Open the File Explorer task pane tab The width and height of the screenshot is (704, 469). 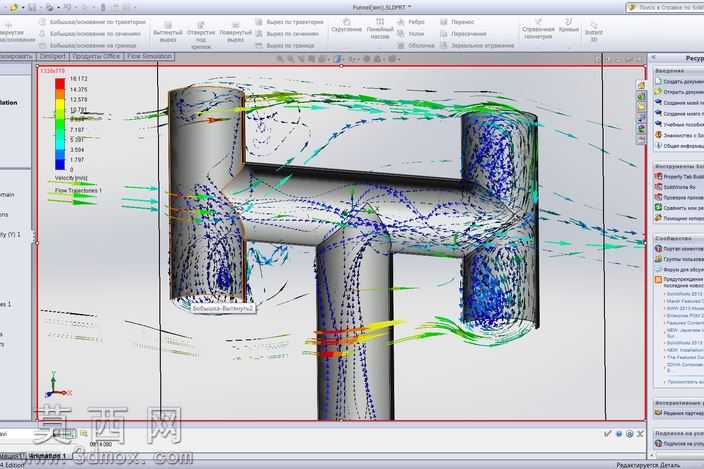[642, 107]
